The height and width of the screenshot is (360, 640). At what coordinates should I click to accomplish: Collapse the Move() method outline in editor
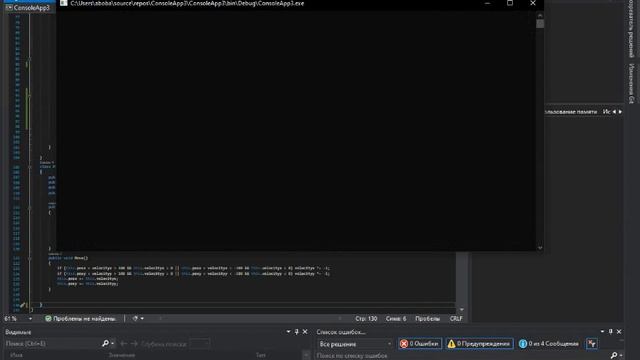pyautogui.click(x=29, y=258)
